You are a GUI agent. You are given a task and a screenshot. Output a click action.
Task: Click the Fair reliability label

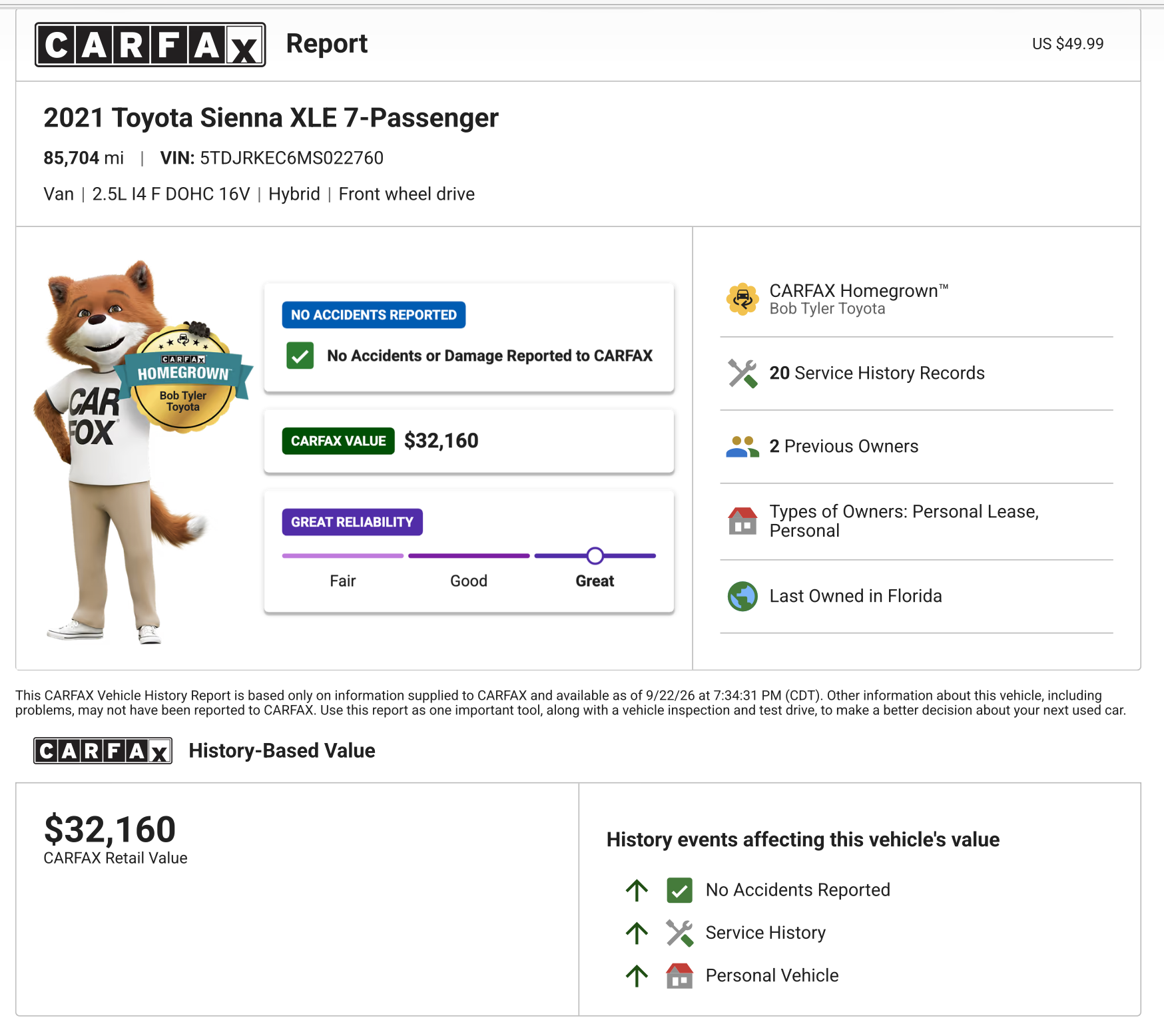(x=343, y=581)
